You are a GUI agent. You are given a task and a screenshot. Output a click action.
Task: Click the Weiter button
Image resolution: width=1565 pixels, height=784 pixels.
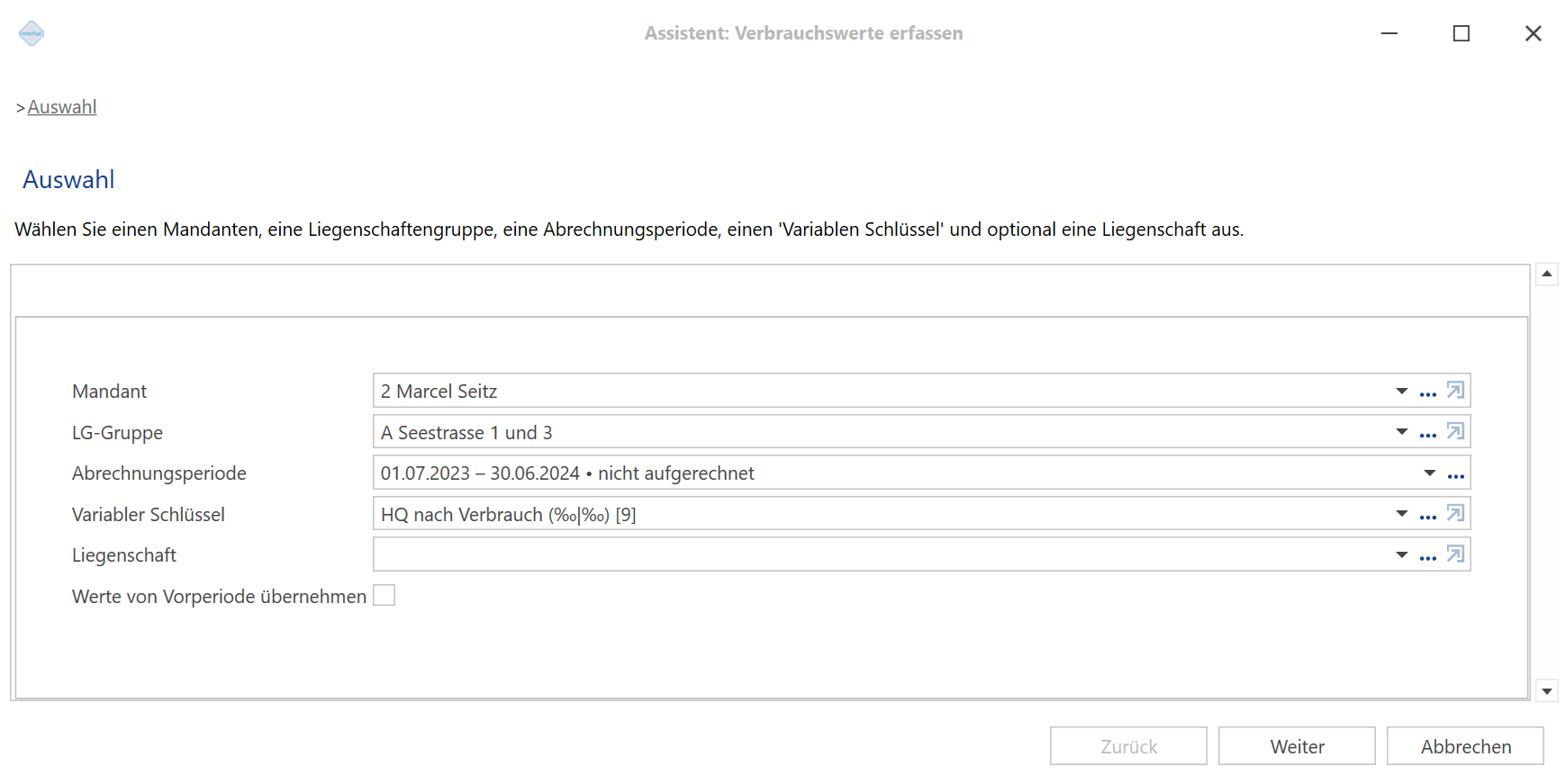(x=1297, y=746)
